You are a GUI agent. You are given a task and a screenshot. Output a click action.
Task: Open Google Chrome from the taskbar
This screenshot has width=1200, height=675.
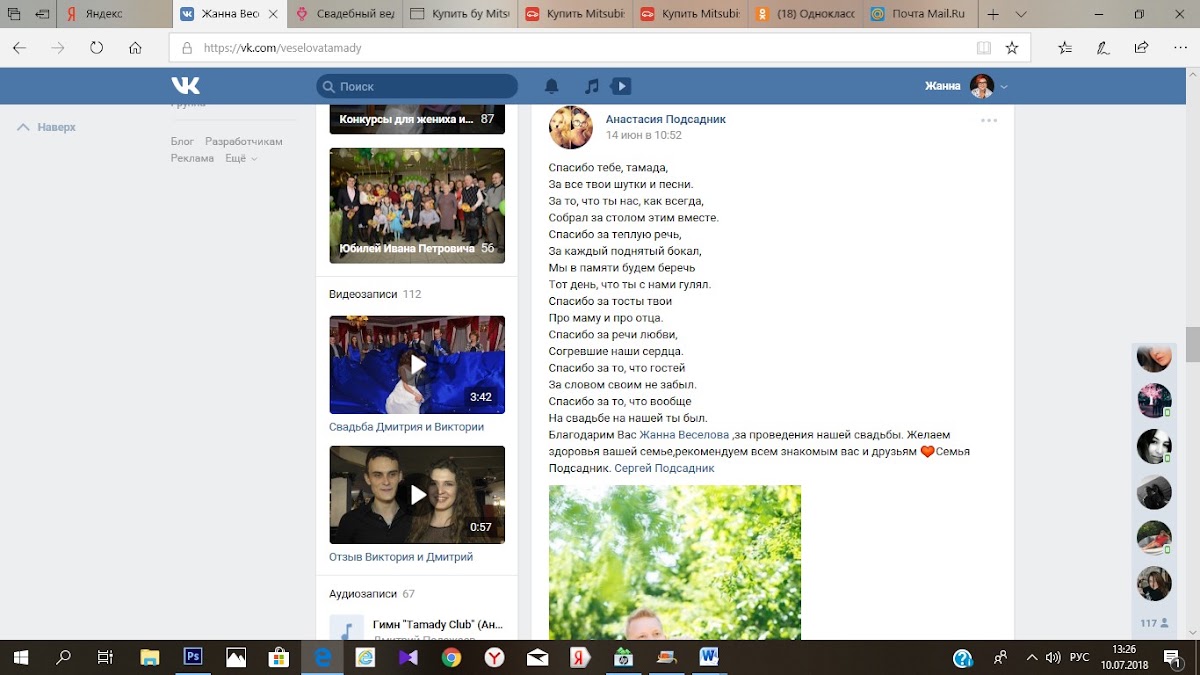pos(451,657)
